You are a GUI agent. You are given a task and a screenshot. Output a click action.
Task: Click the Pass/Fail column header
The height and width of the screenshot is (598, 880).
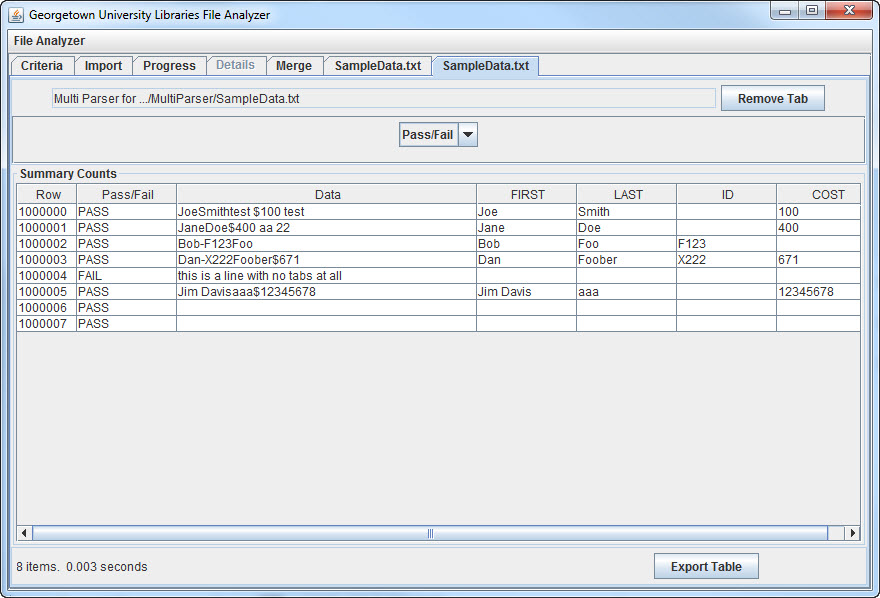click(127, 194)
